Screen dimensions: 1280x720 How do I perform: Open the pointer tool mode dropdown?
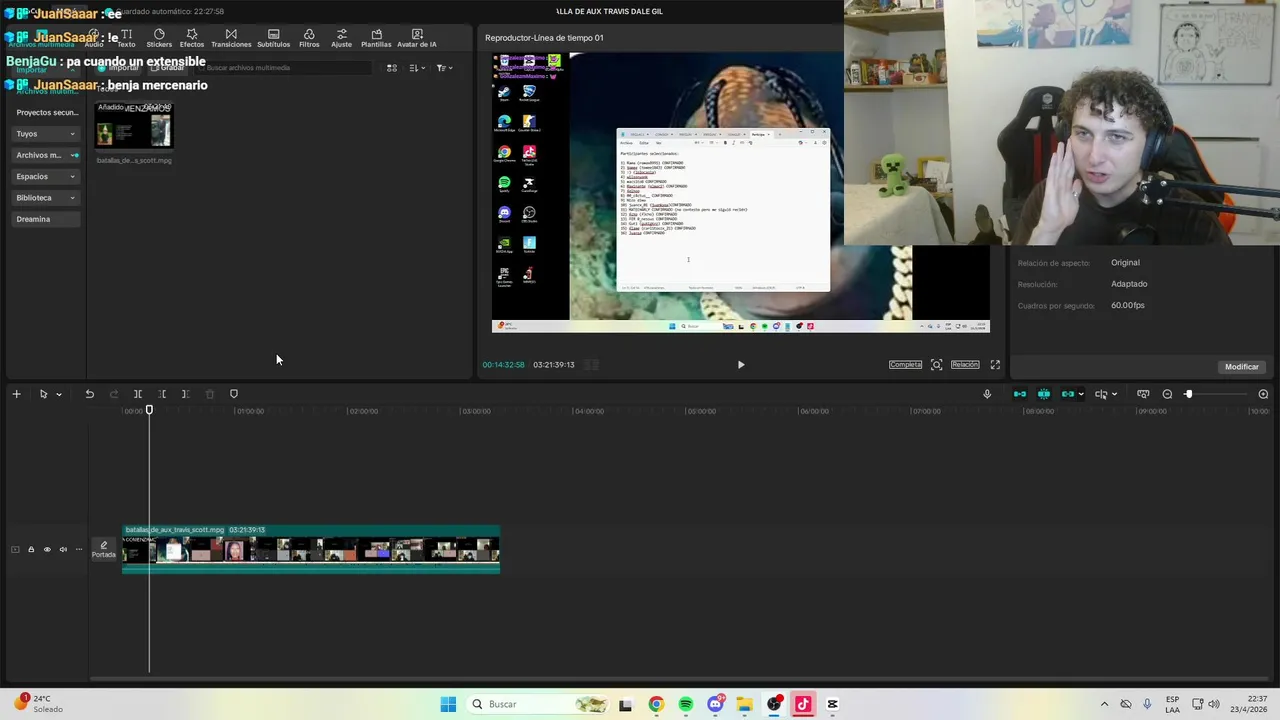[59, 394]
